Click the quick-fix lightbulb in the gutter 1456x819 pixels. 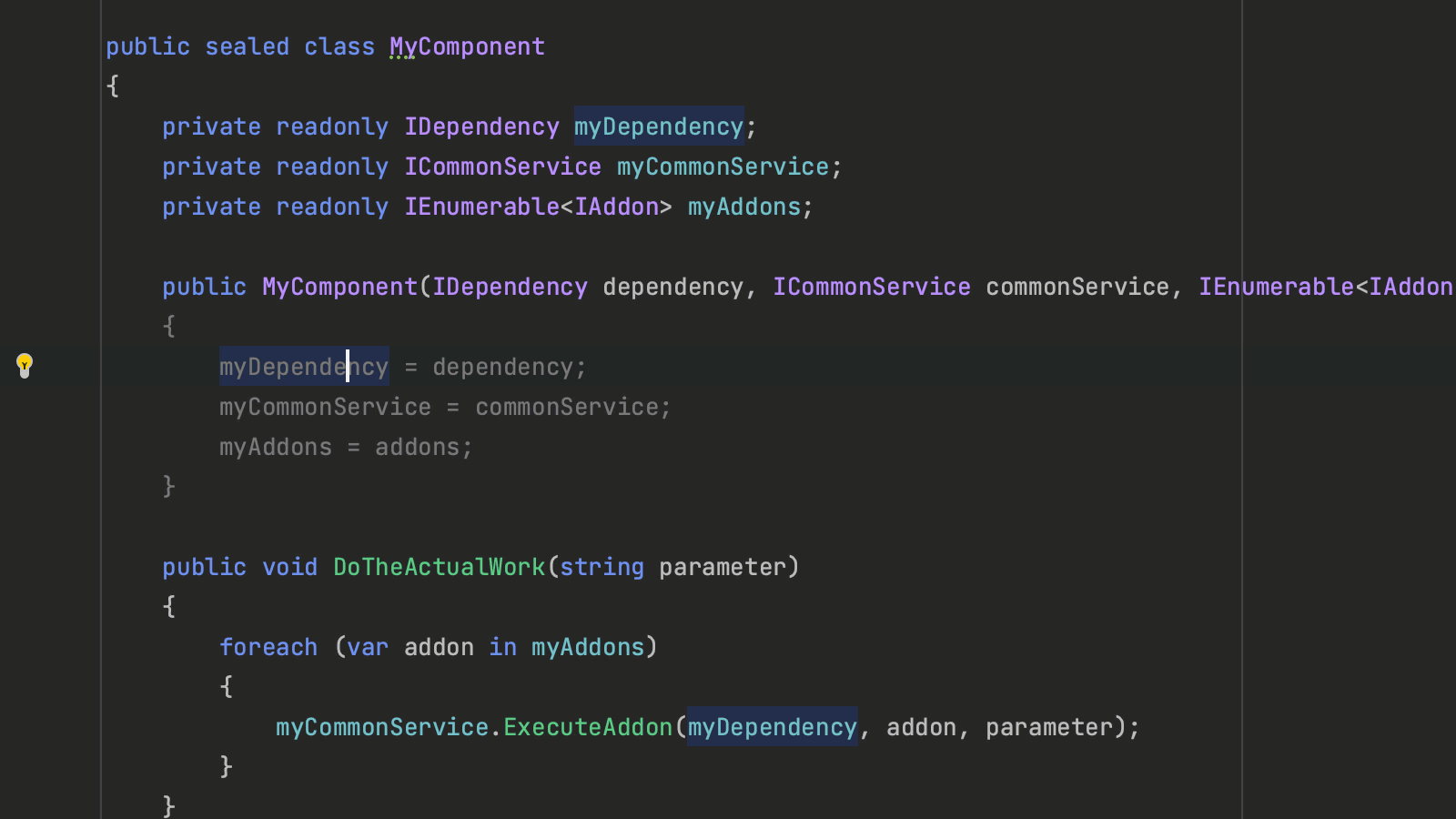point(25,365)
